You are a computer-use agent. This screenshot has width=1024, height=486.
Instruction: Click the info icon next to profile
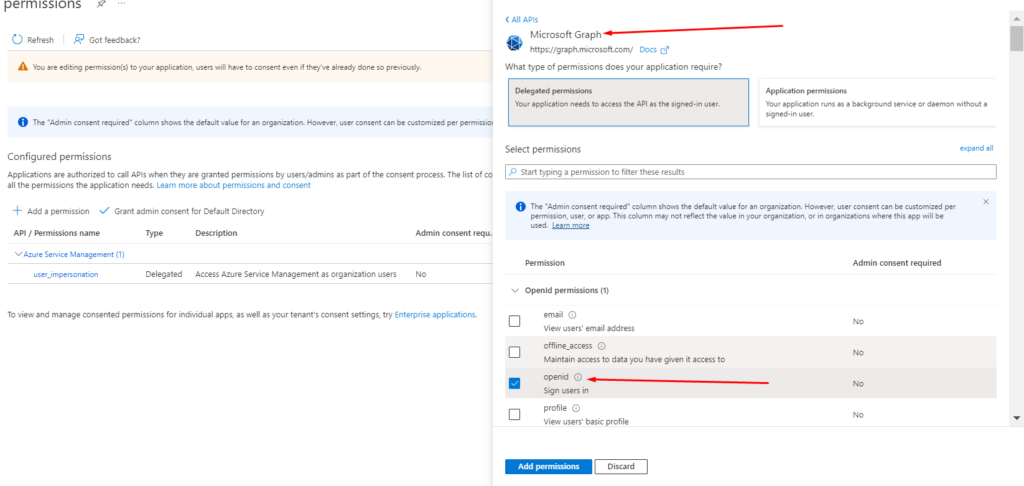tap(576, 408)
